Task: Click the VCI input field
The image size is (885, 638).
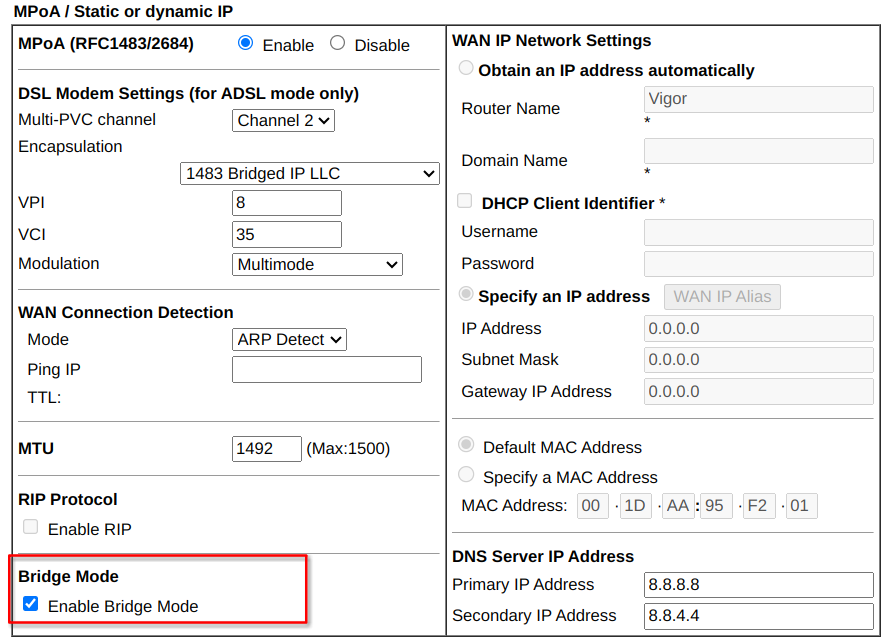Action: [287, 234]
